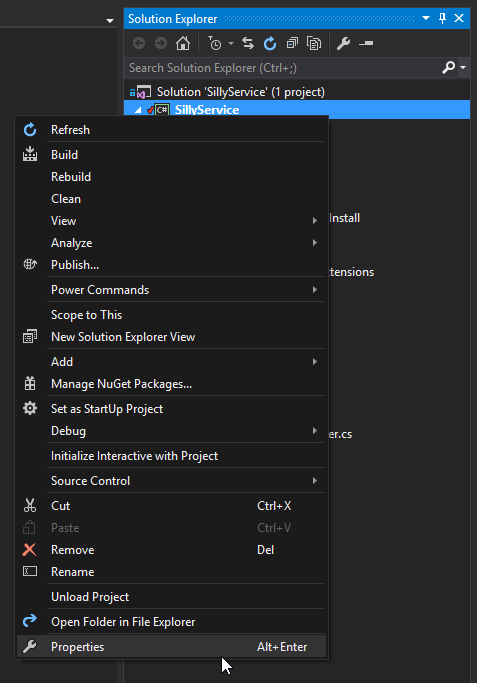Select the SillyService project row

297,109
